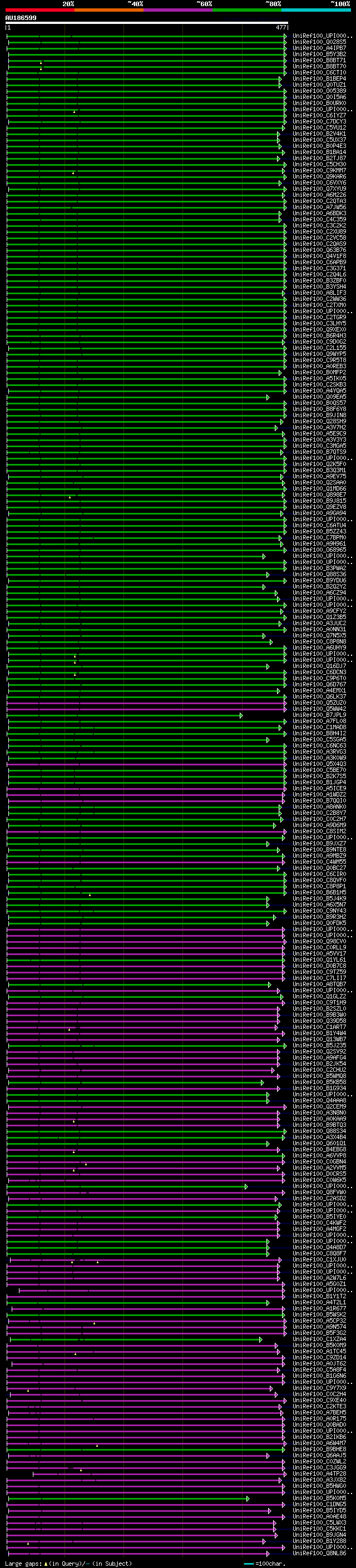Open hit UniRef100_B2V4K1
This screenshot has height=1568, width=356.
(319, 134)
